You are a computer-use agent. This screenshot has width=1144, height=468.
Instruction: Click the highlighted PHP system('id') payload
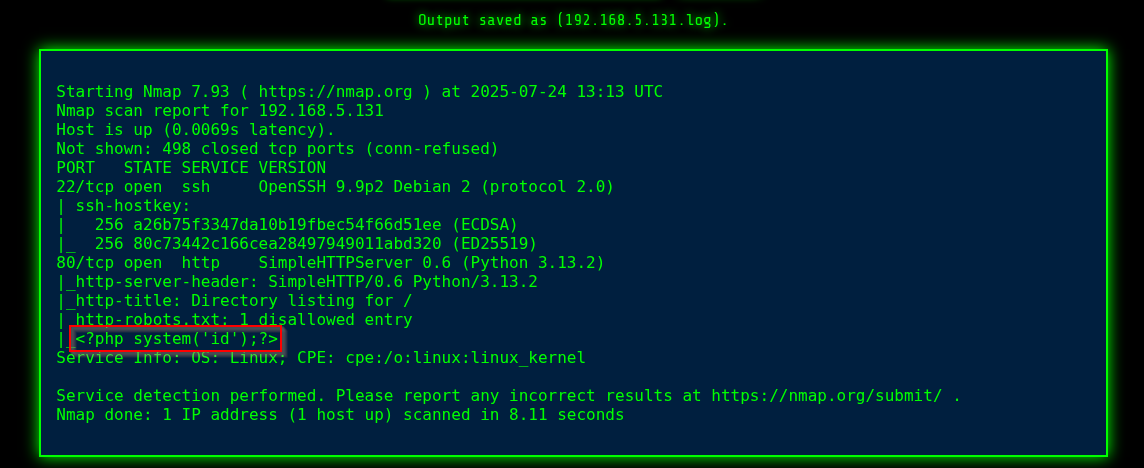pos(176,339)
